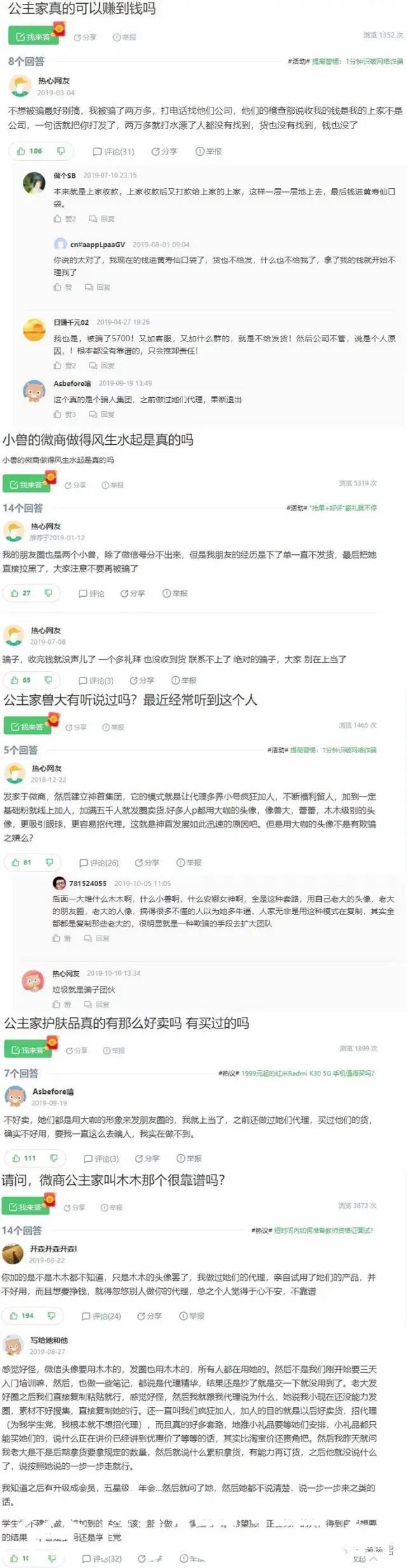This screenshot has height=1568, width=407.
Task: Share the 公主家护肤品 question
Action: (x=77, y=1051)
